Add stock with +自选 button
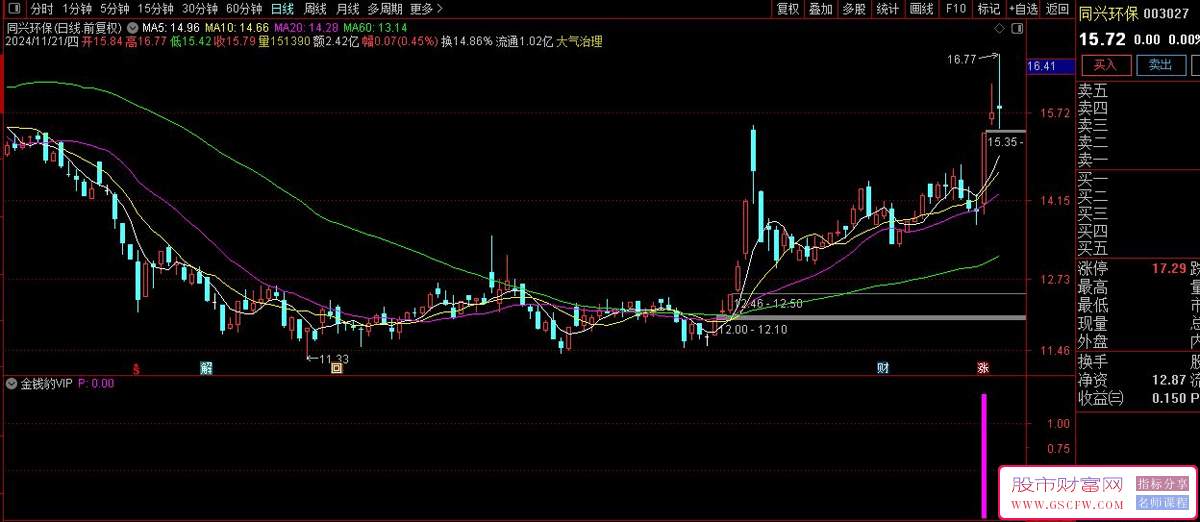 point(1023,9)
